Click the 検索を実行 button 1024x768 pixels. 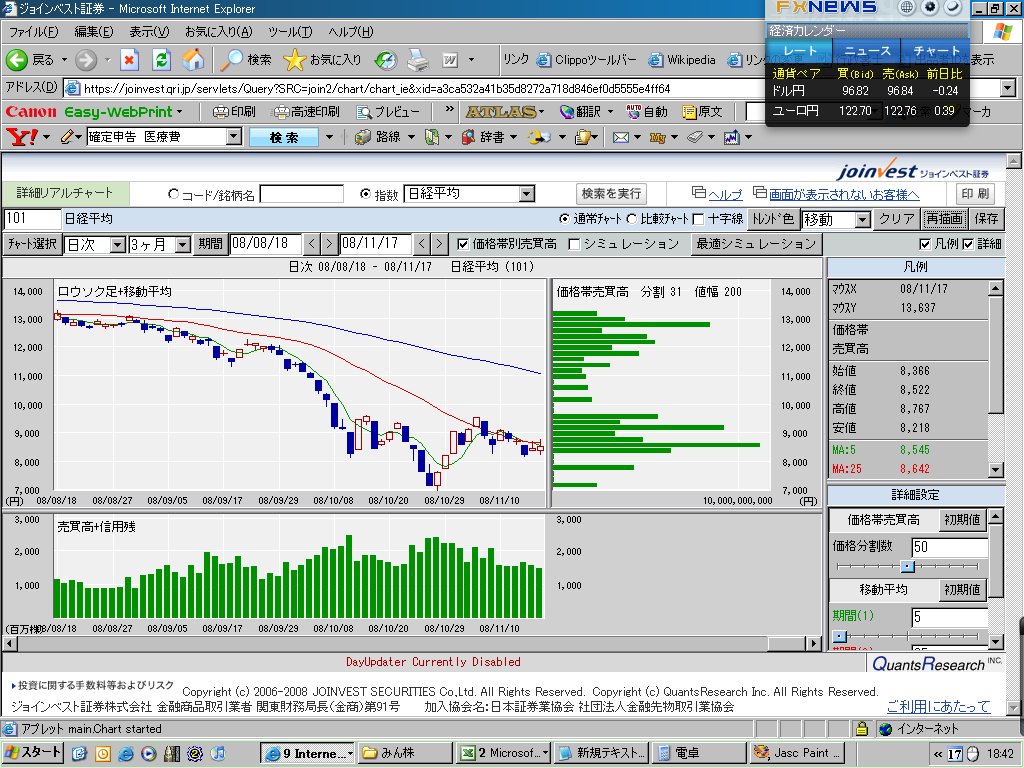coord(611,194)
